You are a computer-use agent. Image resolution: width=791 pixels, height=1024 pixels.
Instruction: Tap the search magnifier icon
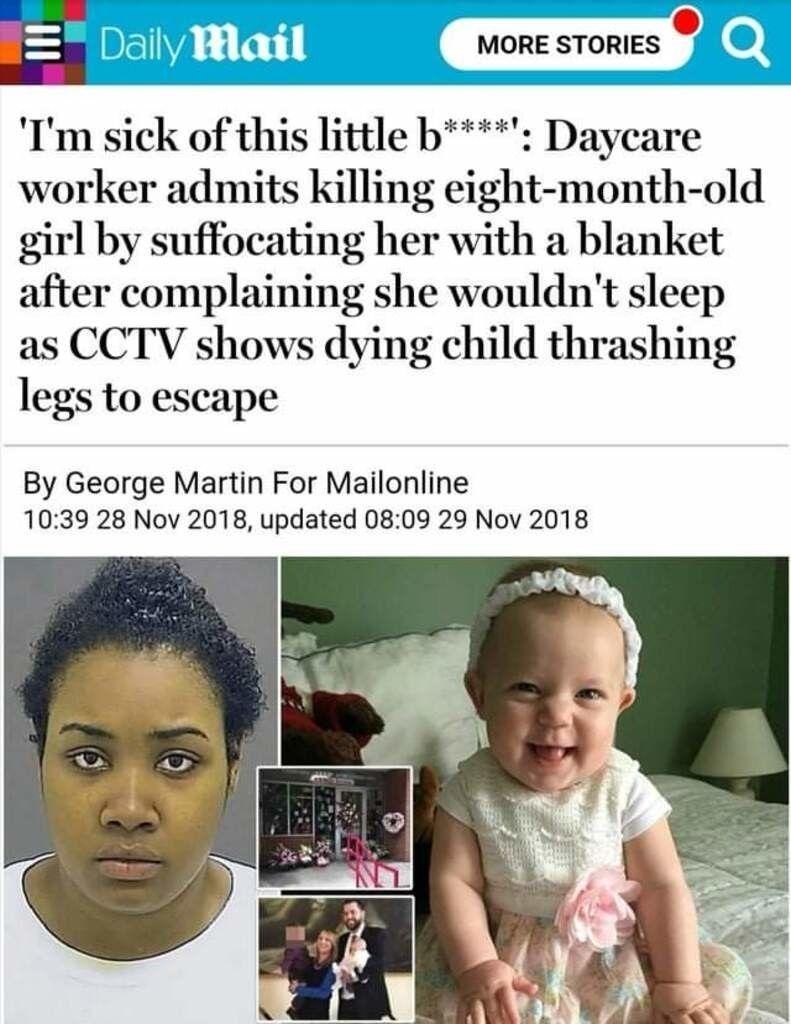(x=745, y=44)
